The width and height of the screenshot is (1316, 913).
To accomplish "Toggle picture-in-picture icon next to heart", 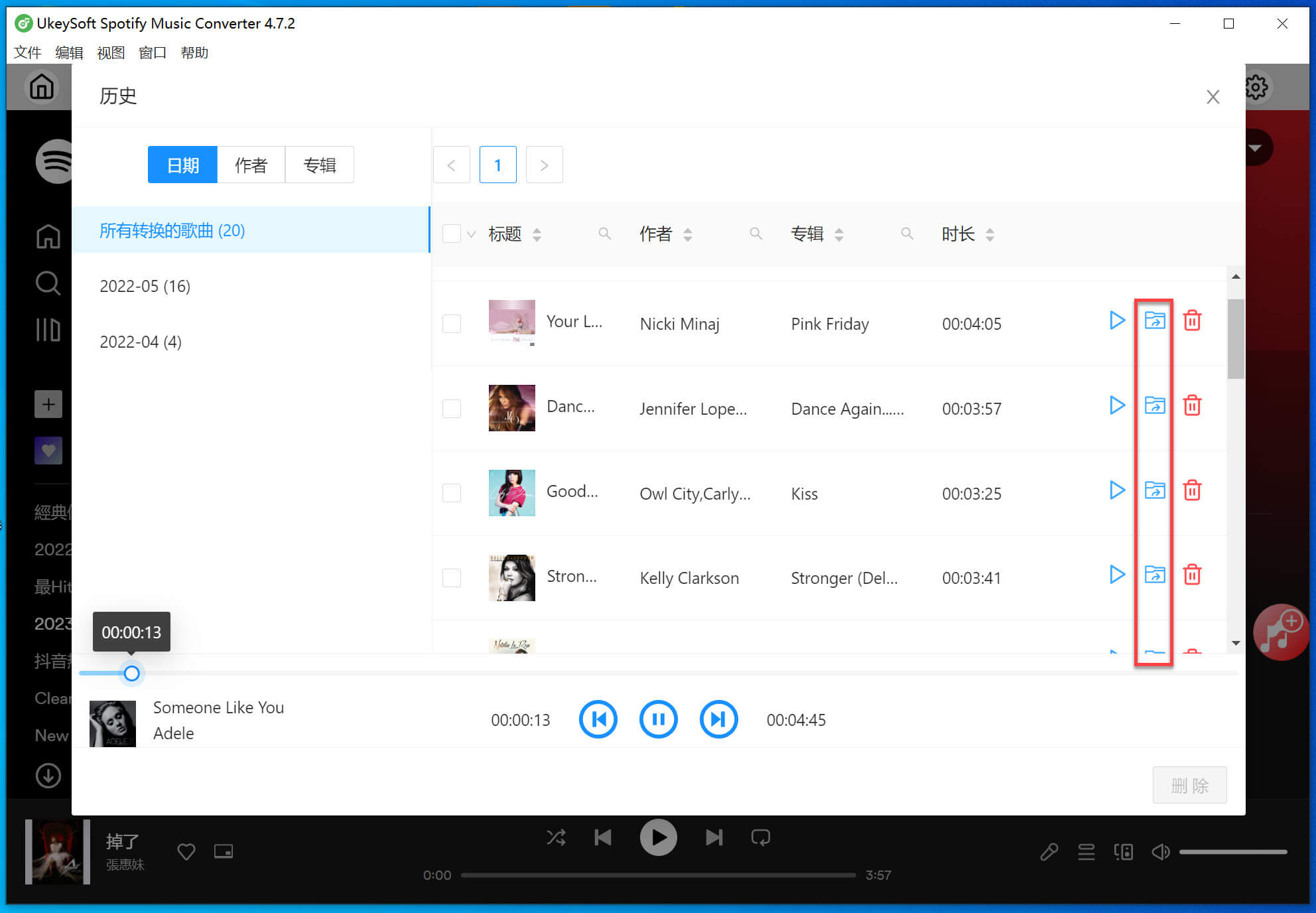I will click(x=224, y=851).
